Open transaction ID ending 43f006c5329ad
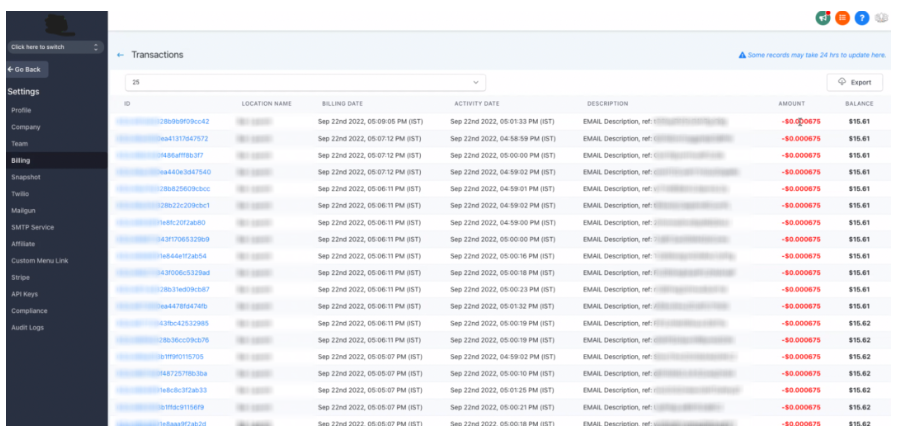900x433 pixels. pos(164,272)
